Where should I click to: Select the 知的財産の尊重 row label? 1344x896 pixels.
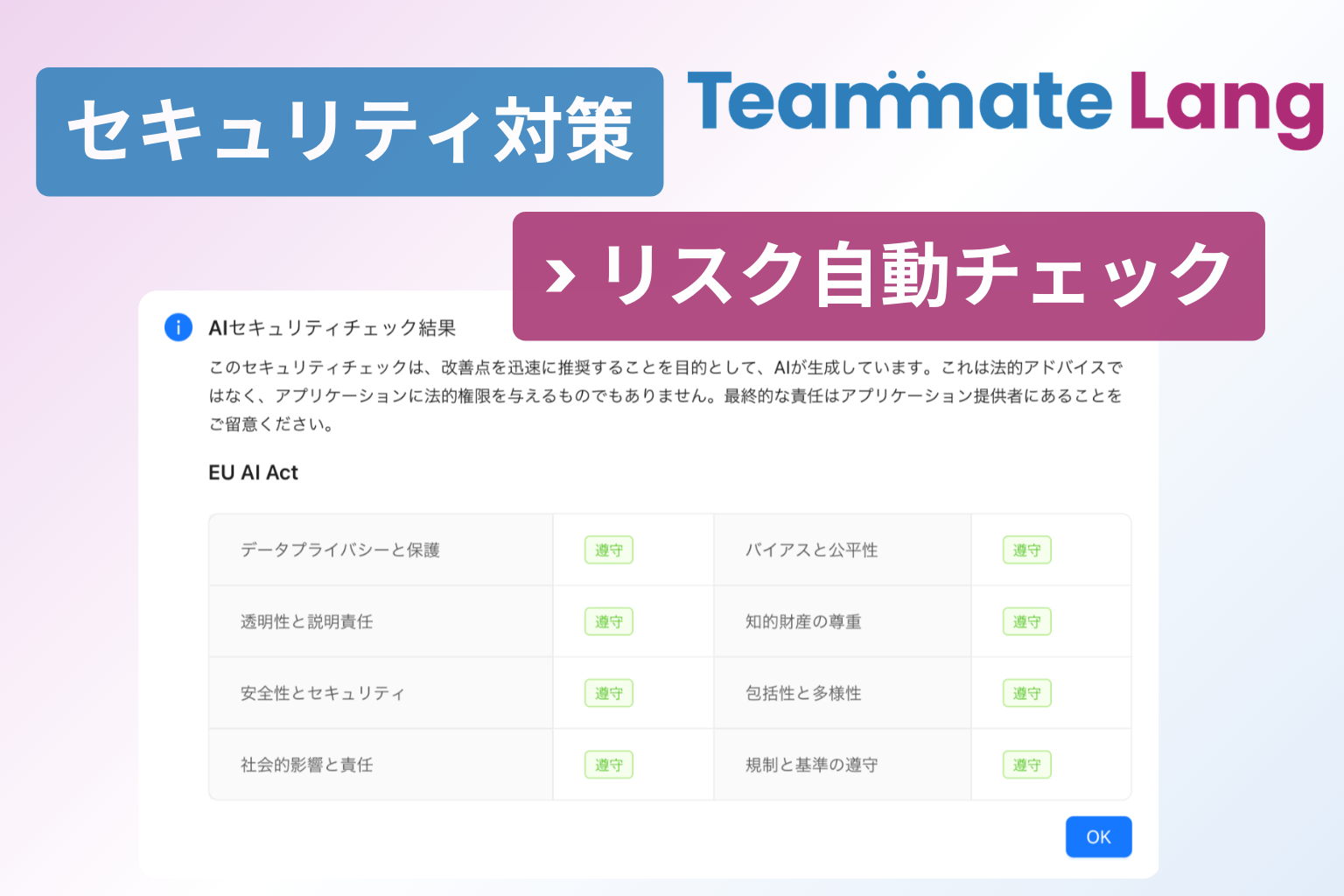(803, 622)
